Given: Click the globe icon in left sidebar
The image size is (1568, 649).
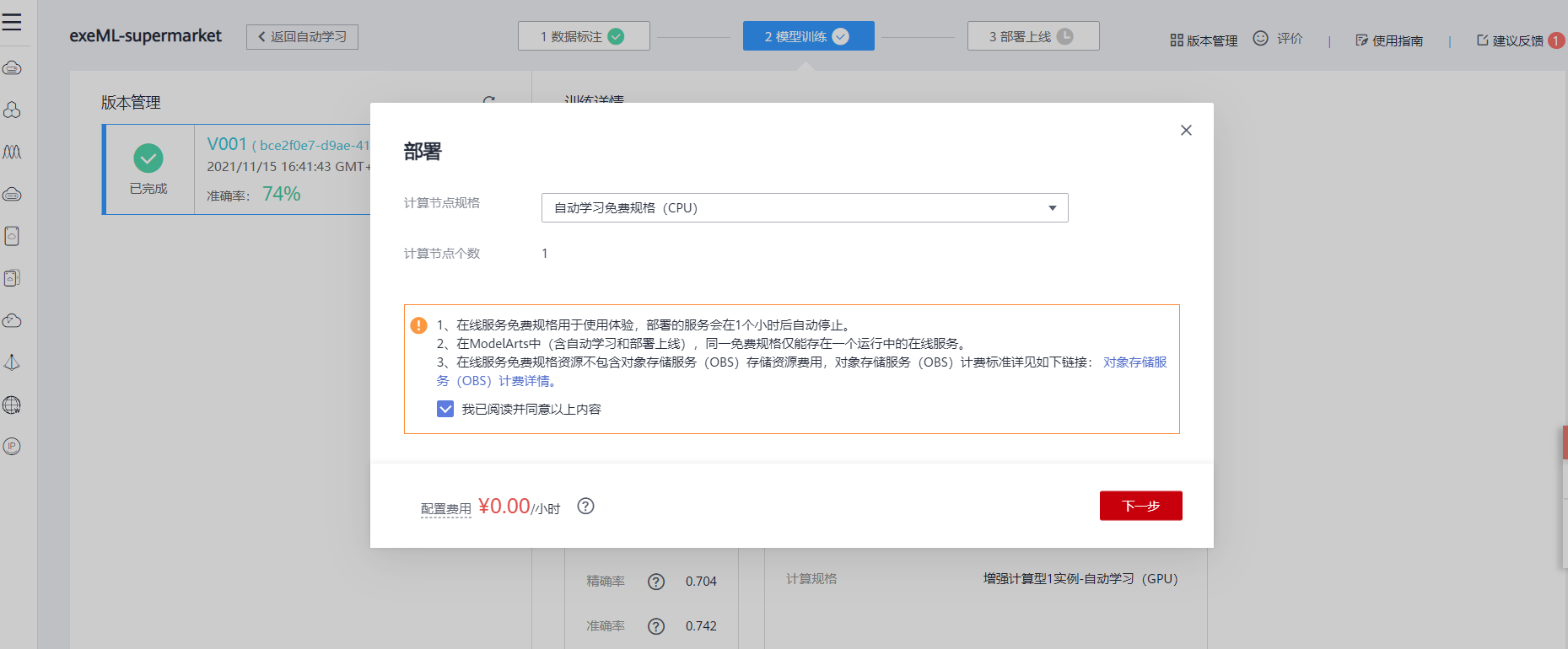Looking at the screenshot, I should click(12, 405).
